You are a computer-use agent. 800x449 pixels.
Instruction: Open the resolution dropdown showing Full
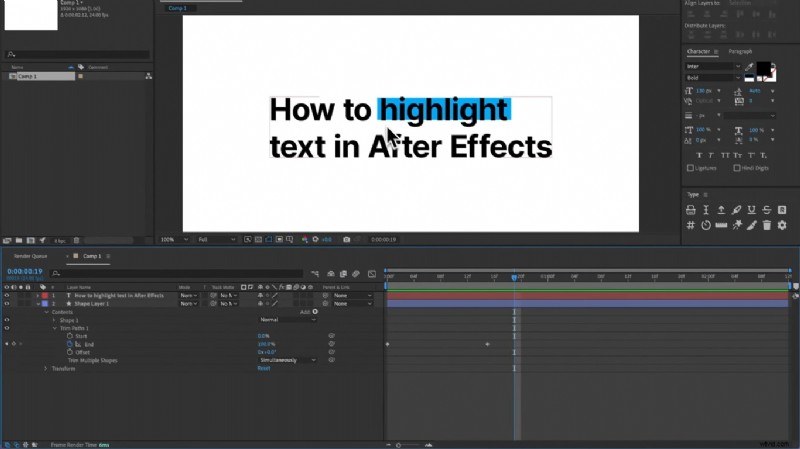tap(217, 239)
